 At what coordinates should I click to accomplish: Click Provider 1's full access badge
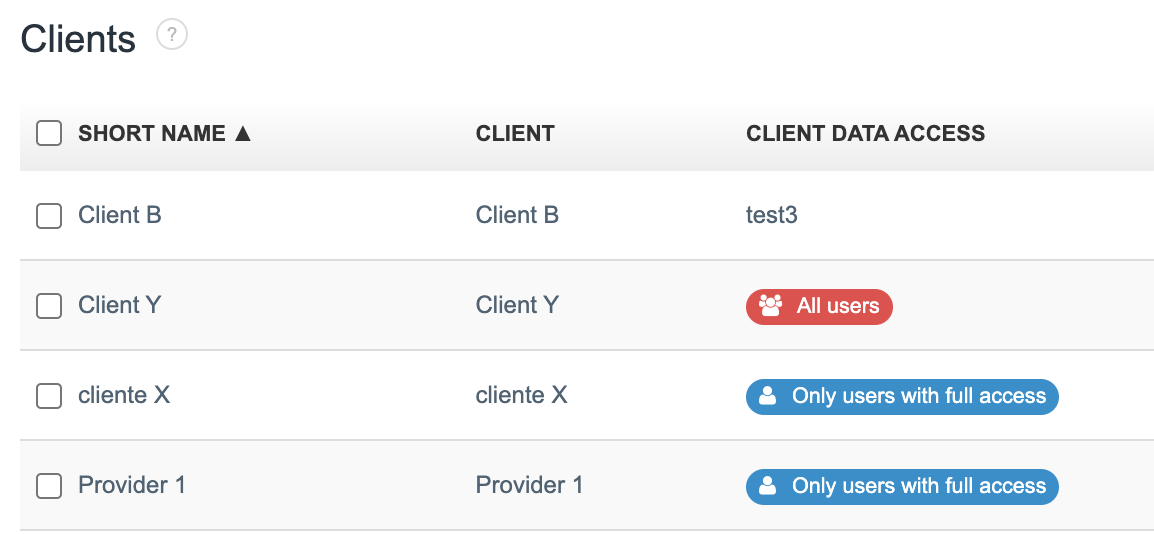[902, 486]
